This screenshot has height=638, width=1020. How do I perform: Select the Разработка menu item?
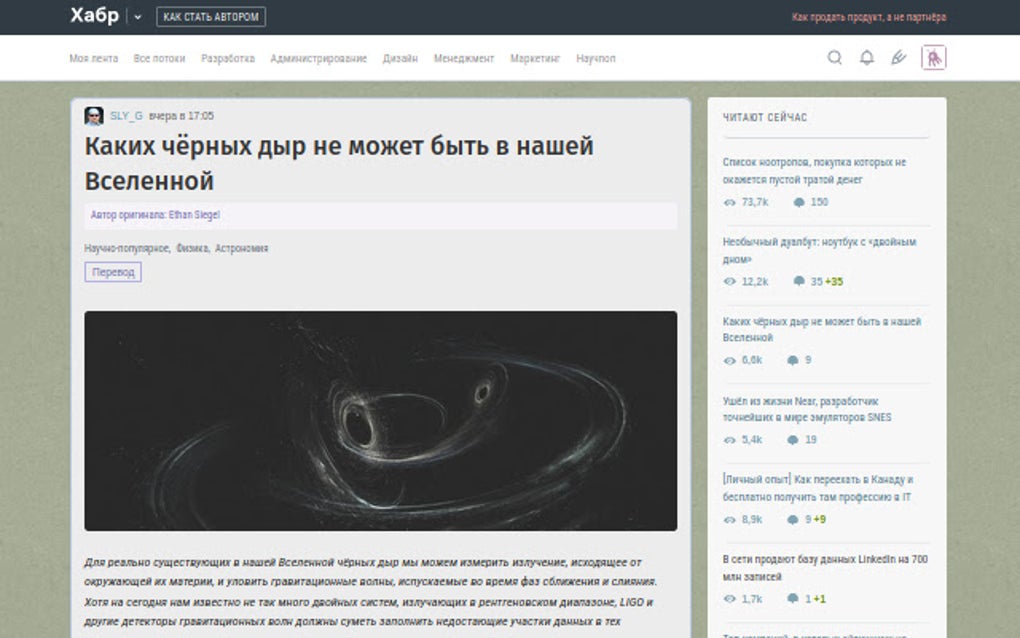(x=228, y=59)
